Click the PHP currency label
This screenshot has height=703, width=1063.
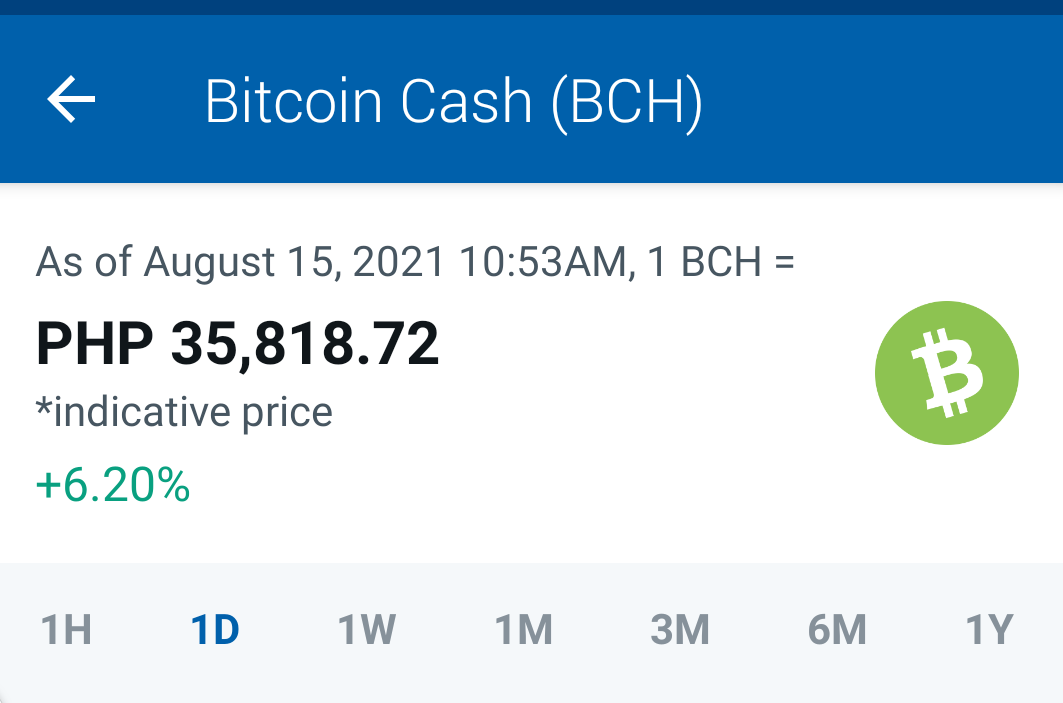point(94,344)
